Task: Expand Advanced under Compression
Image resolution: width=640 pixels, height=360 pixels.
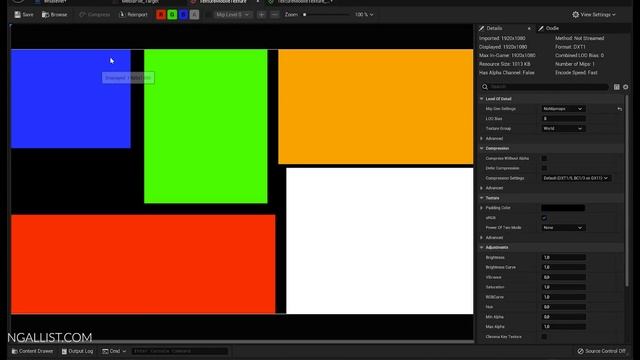Action: (482, 188)
